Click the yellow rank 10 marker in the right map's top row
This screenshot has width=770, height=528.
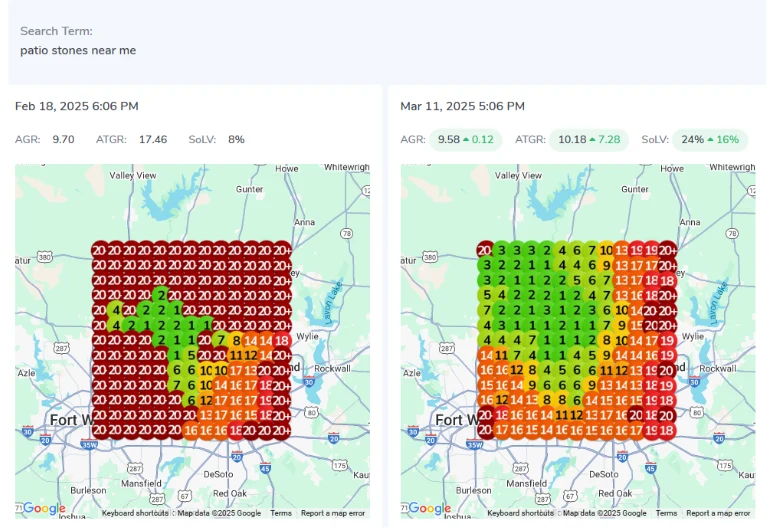pos(606,250)
